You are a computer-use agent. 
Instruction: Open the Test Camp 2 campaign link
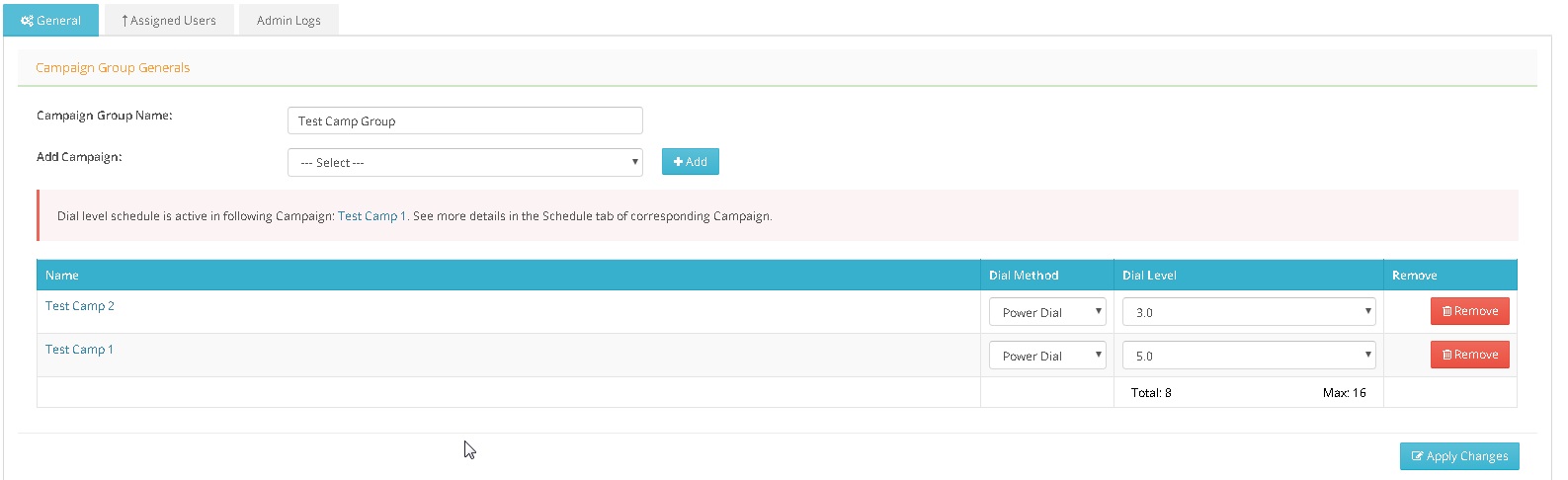pyautogui.click(x=80, y=306)
